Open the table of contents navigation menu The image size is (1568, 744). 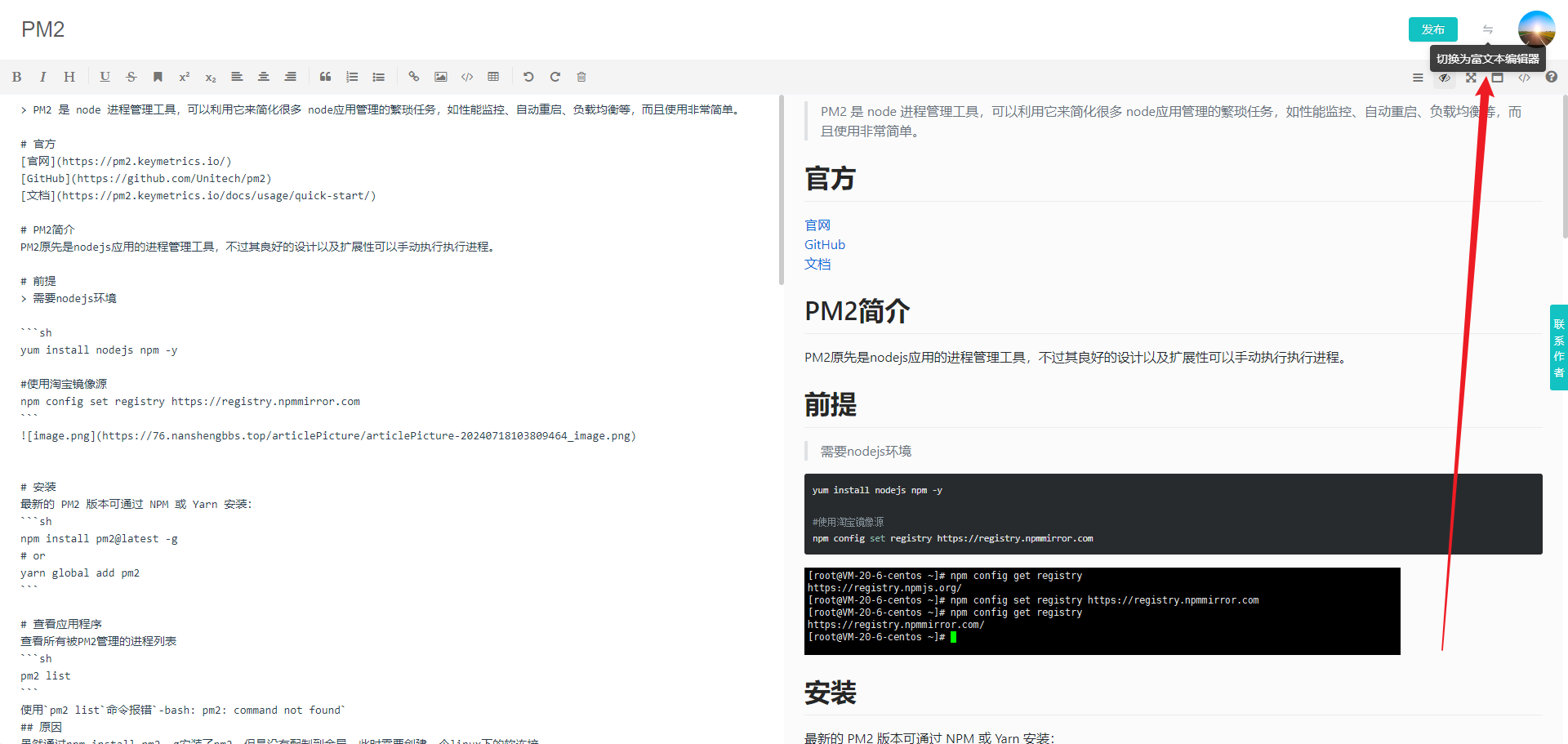(x=1418, y=78)
